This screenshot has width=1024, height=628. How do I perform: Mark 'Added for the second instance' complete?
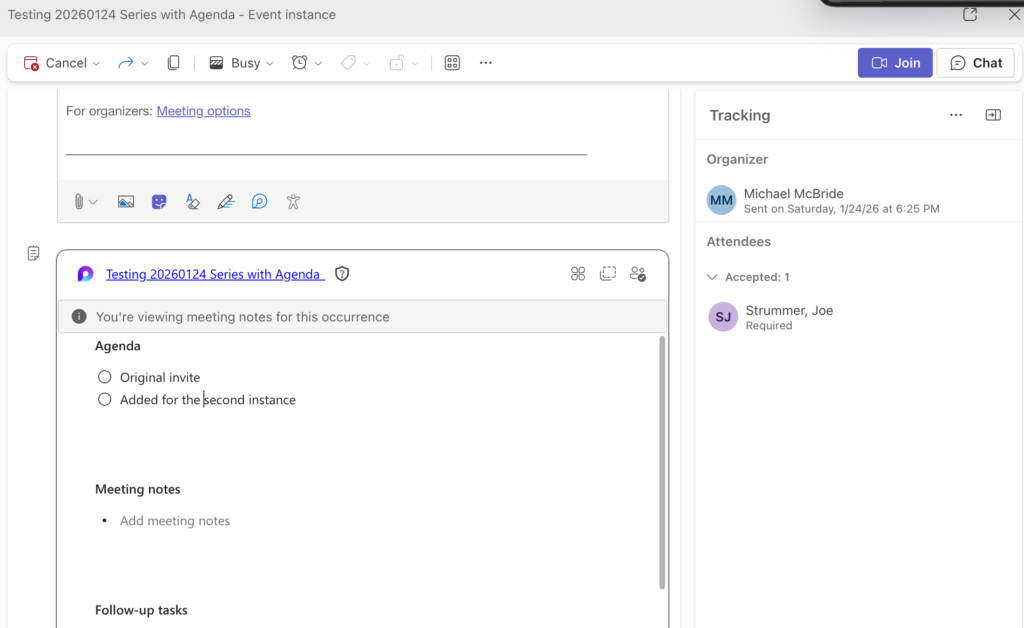pos(105,399)
